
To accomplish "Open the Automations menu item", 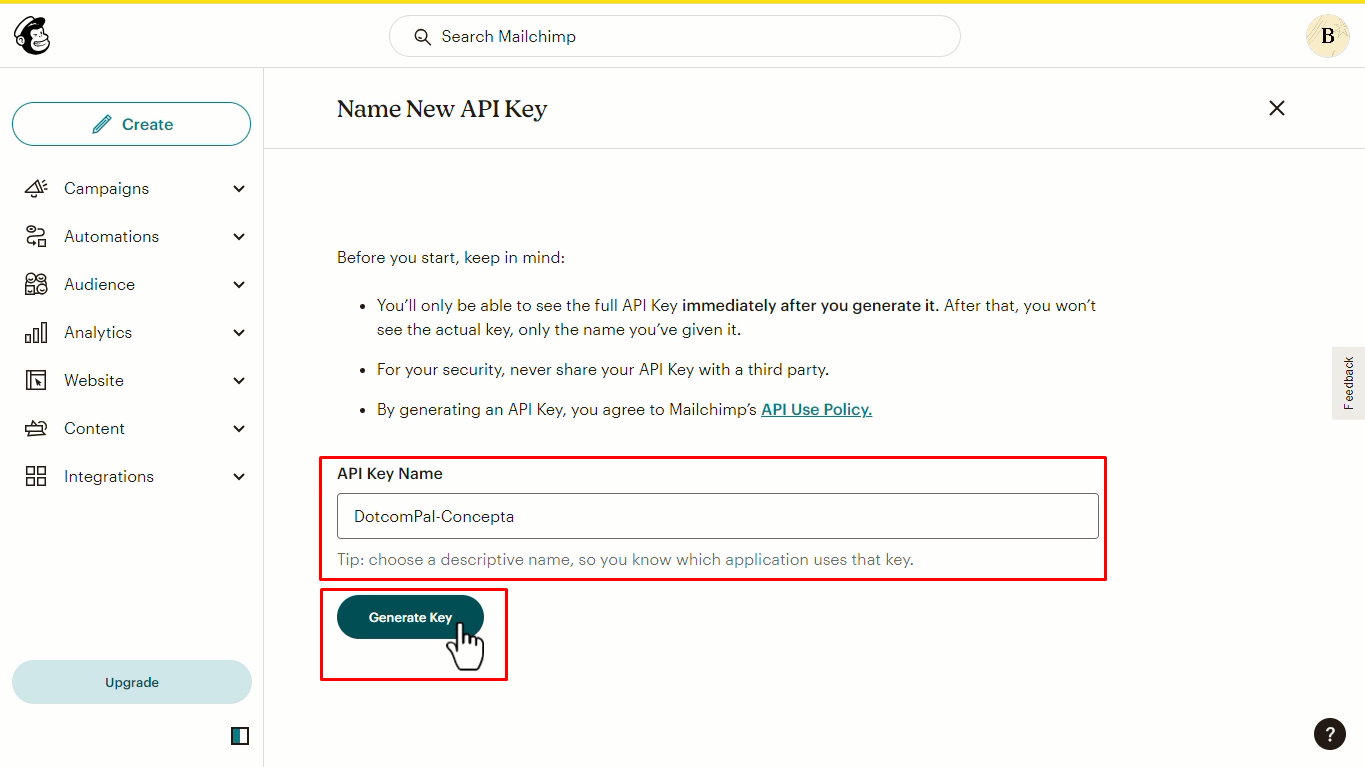I will 132,236.
